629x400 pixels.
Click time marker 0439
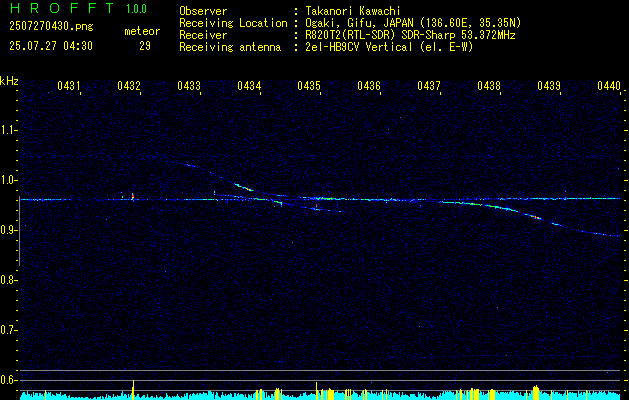pos(549,86)
